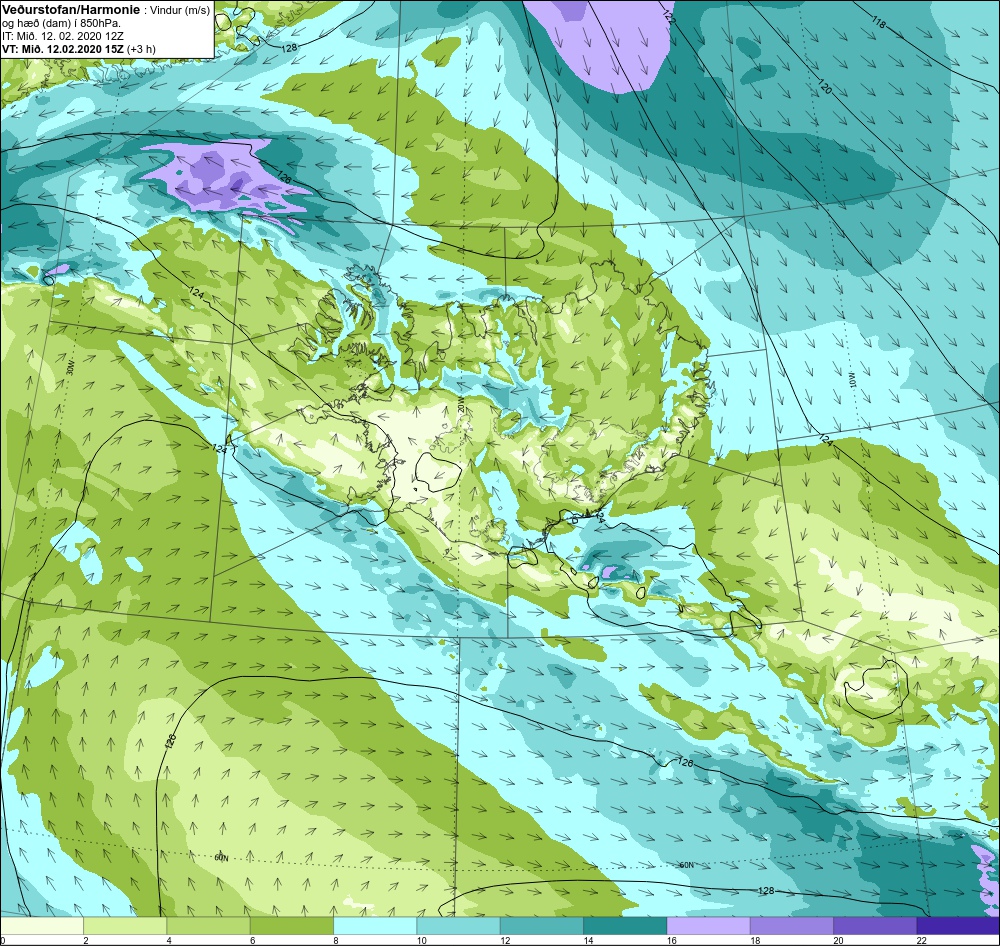1000x946 pixels.
Task: Click the 'og hæð (dam) í 850hPa.' line
Action: [x=62, y=24]
